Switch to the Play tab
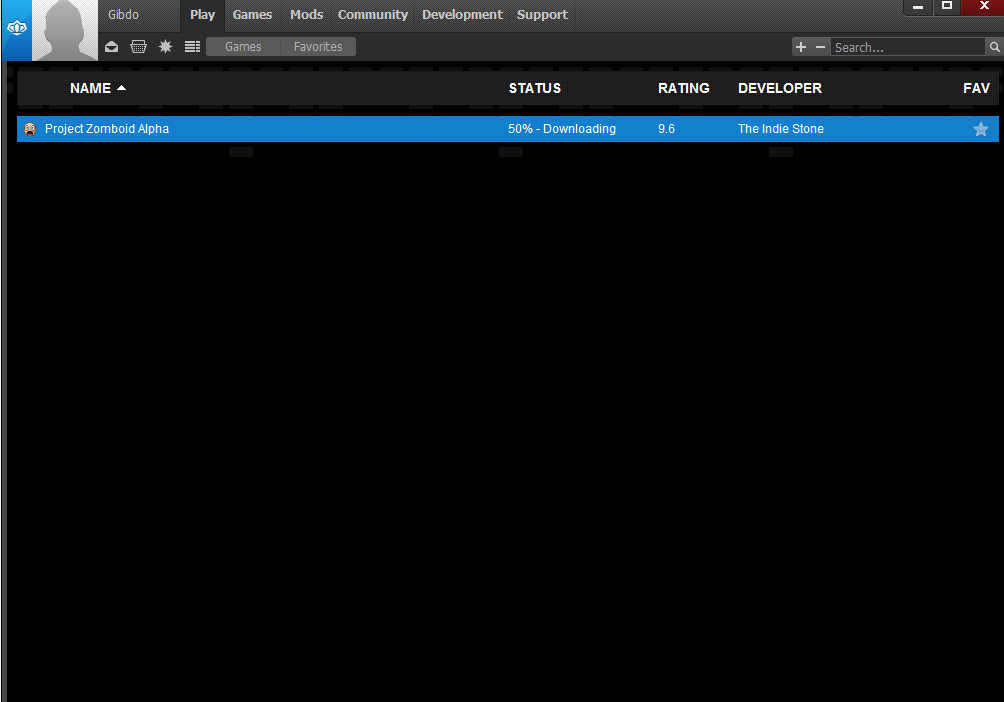Viewport: 1004px width, 702px height. 202,15
